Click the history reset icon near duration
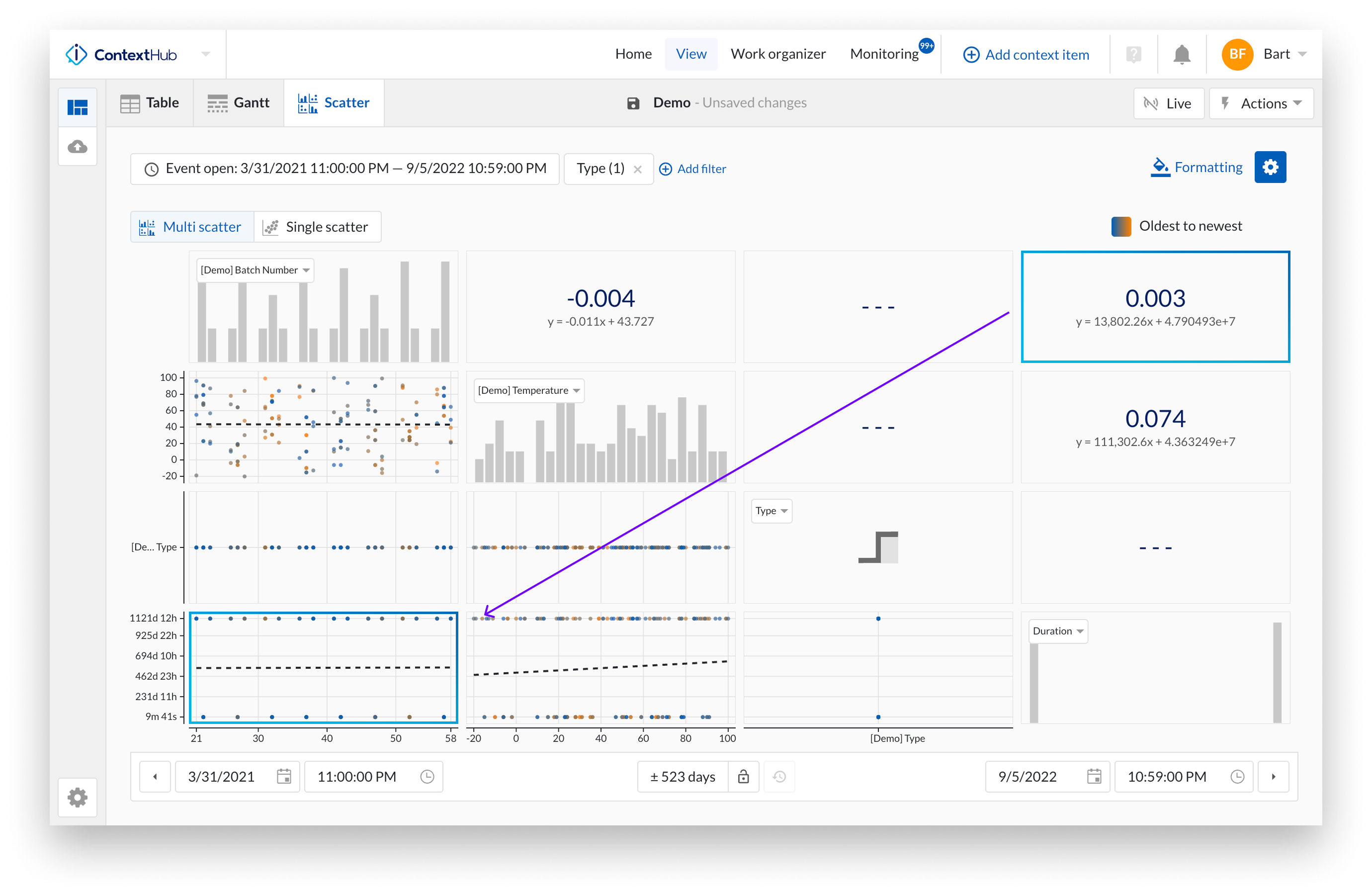1372x895 pixels. click(779, 777)
